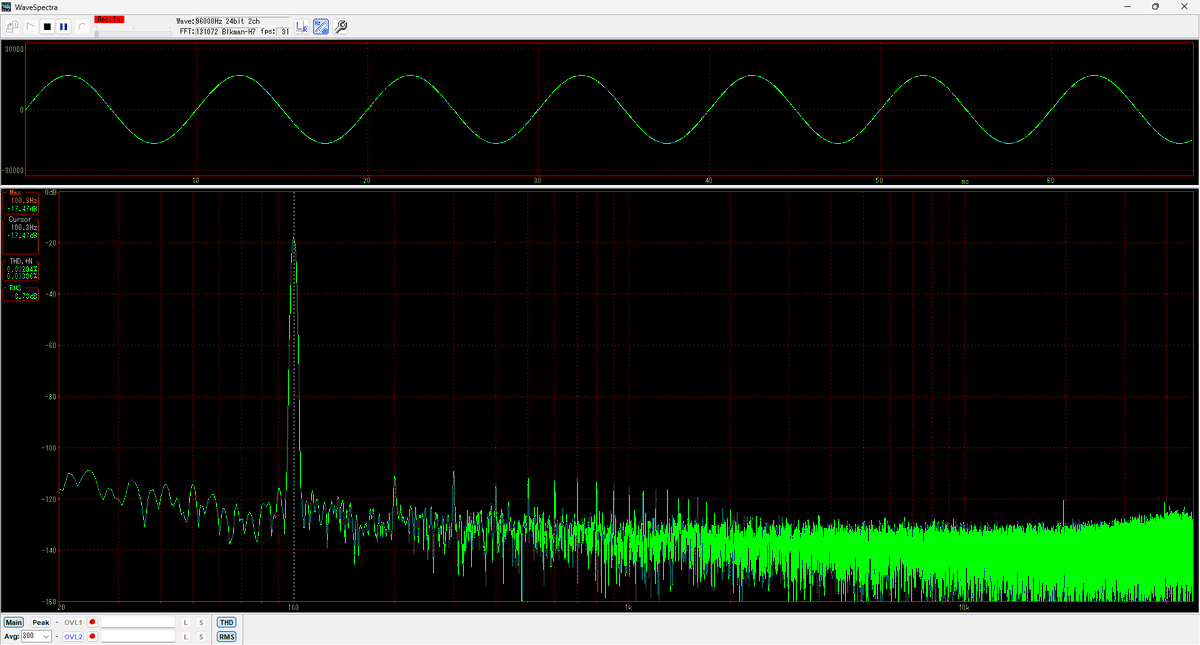Click the red record dot beside OVL2
This screenshot has width=1200, height=645.
point(92,636)
